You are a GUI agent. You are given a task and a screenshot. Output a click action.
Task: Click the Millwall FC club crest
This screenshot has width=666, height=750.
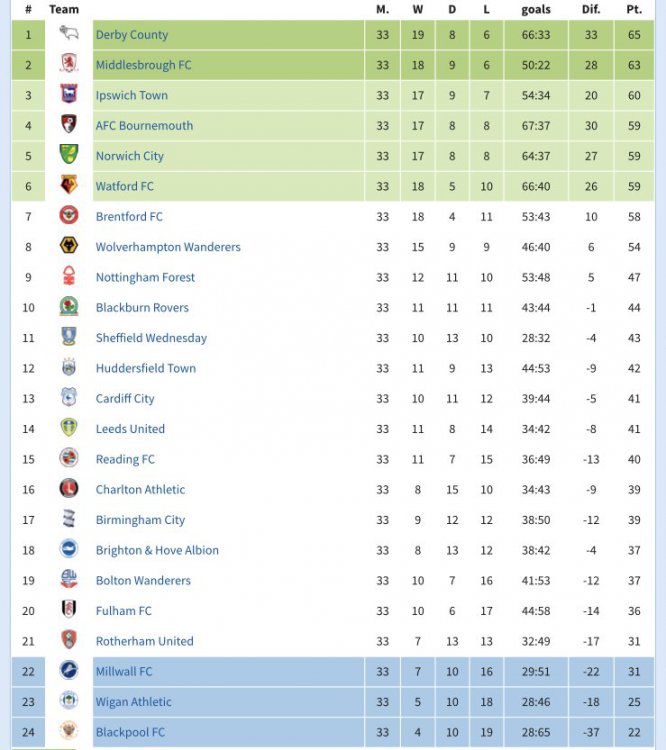[68, 671]
